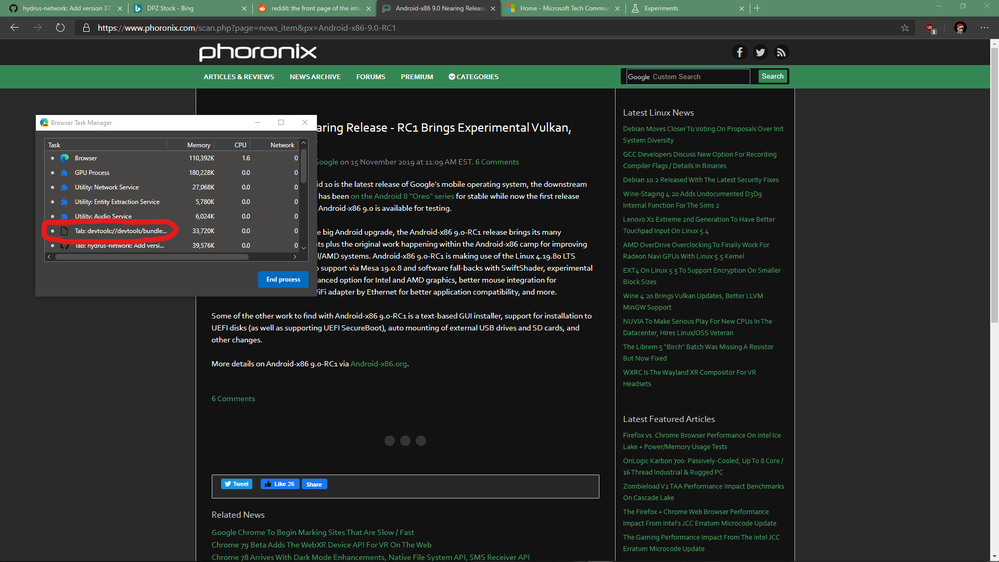Click task list right scroll arrow
999x562 pixels.
tap(295, 257)
